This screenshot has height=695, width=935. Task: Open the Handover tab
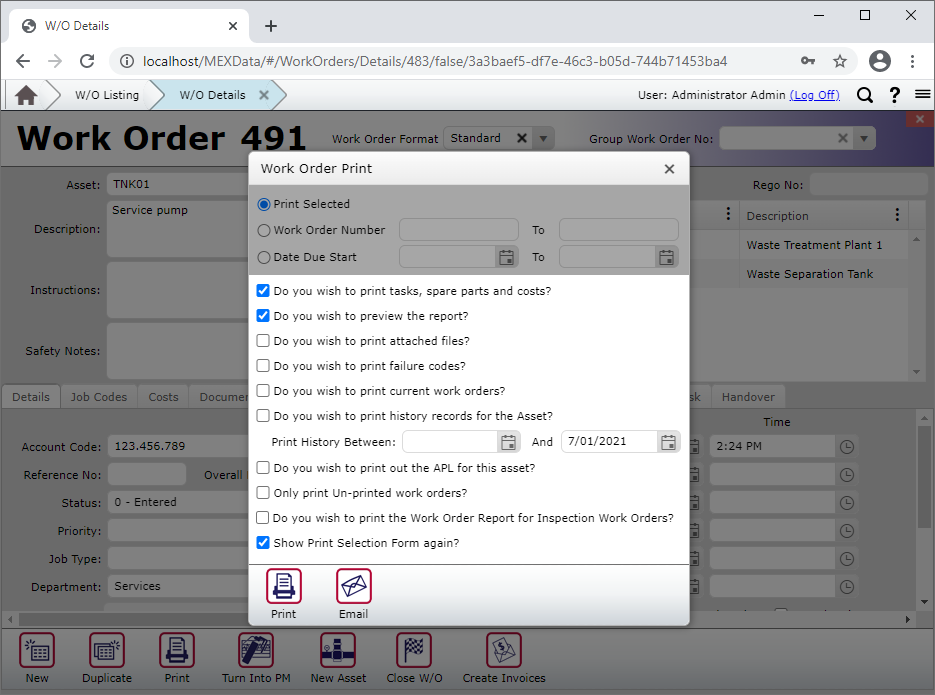click(x=748, y=396)
